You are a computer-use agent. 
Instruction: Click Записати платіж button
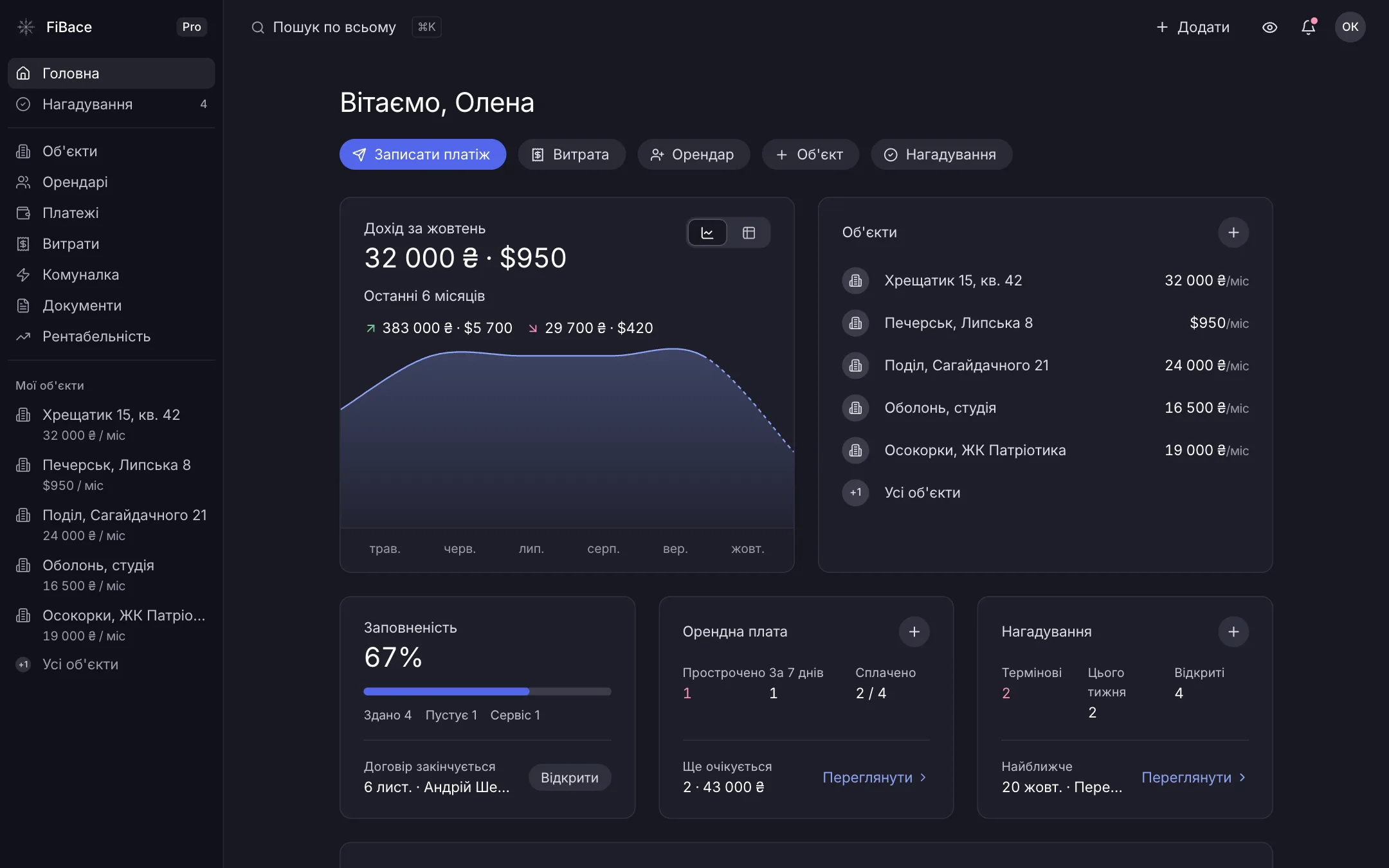tap(422, 154)
